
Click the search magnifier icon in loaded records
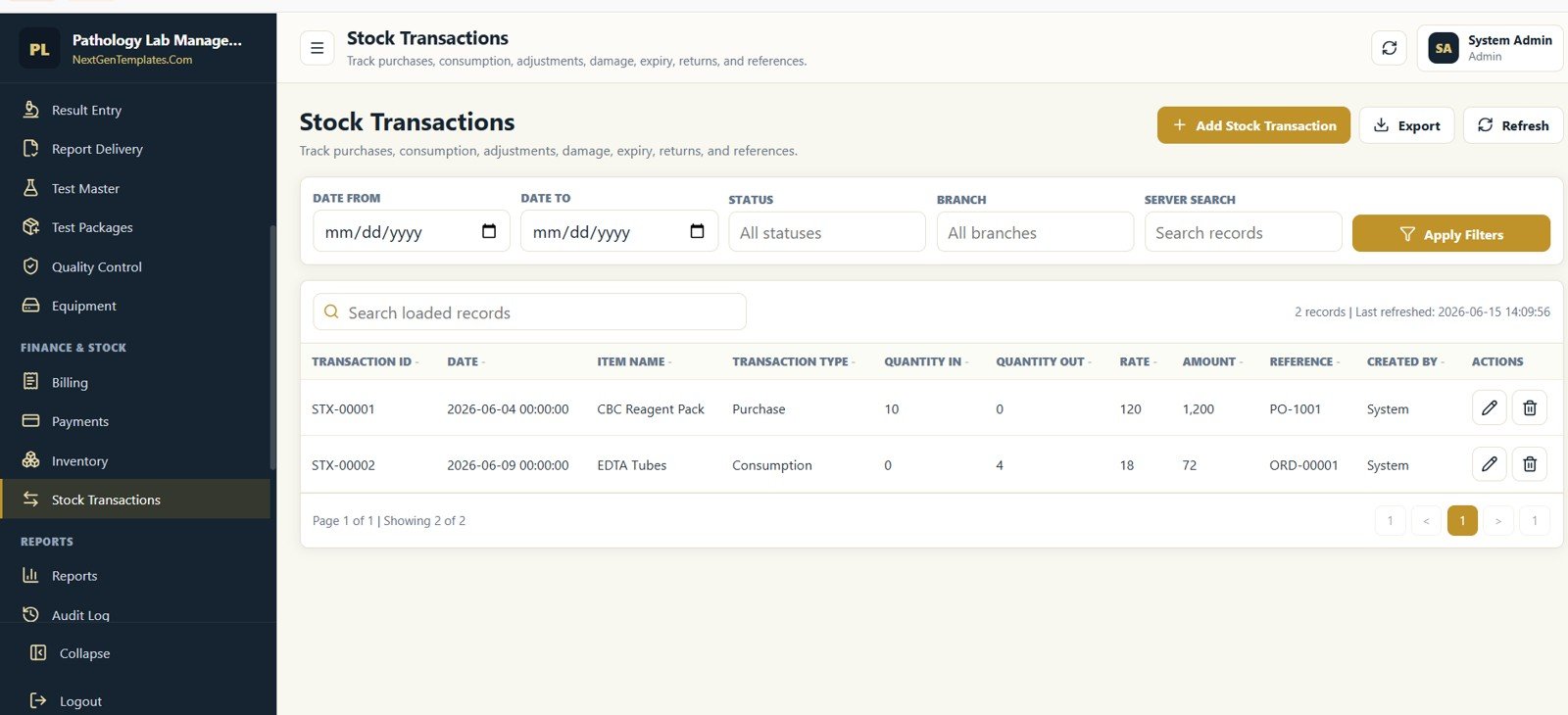(x=331, y=311)
